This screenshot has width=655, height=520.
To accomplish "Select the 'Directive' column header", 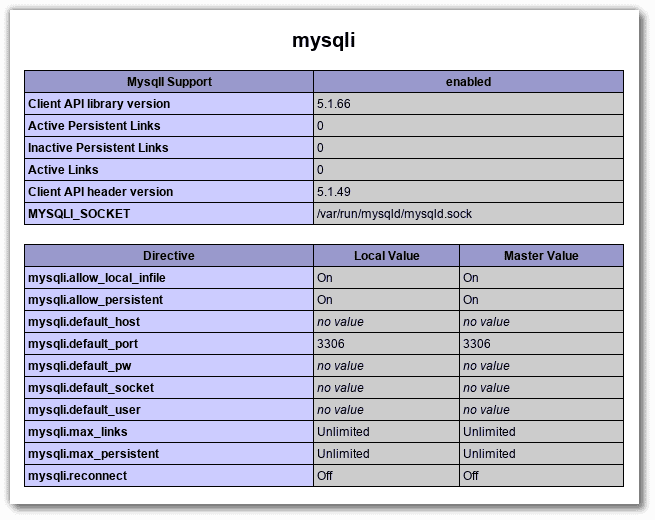I will pos(169,256).
